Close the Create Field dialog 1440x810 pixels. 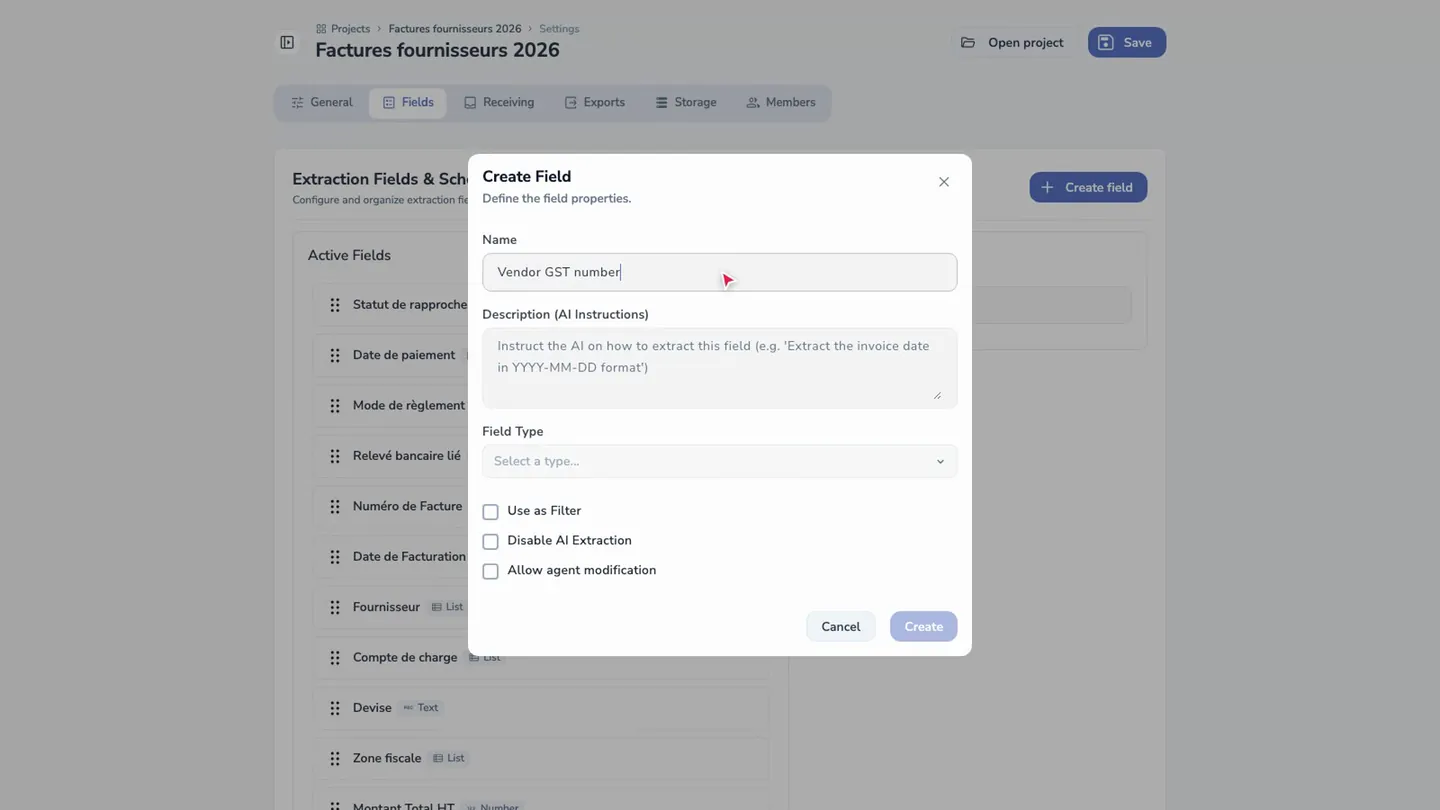click(x=944, y=182)
